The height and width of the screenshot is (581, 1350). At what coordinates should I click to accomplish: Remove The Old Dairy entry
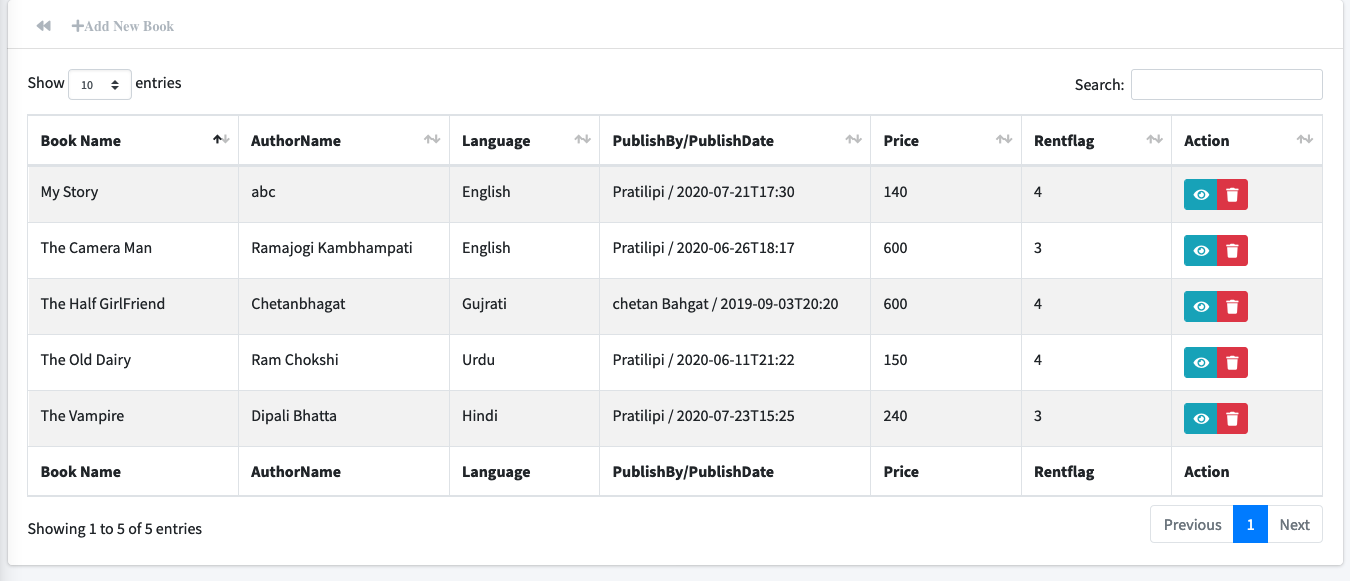(1232, 363)
